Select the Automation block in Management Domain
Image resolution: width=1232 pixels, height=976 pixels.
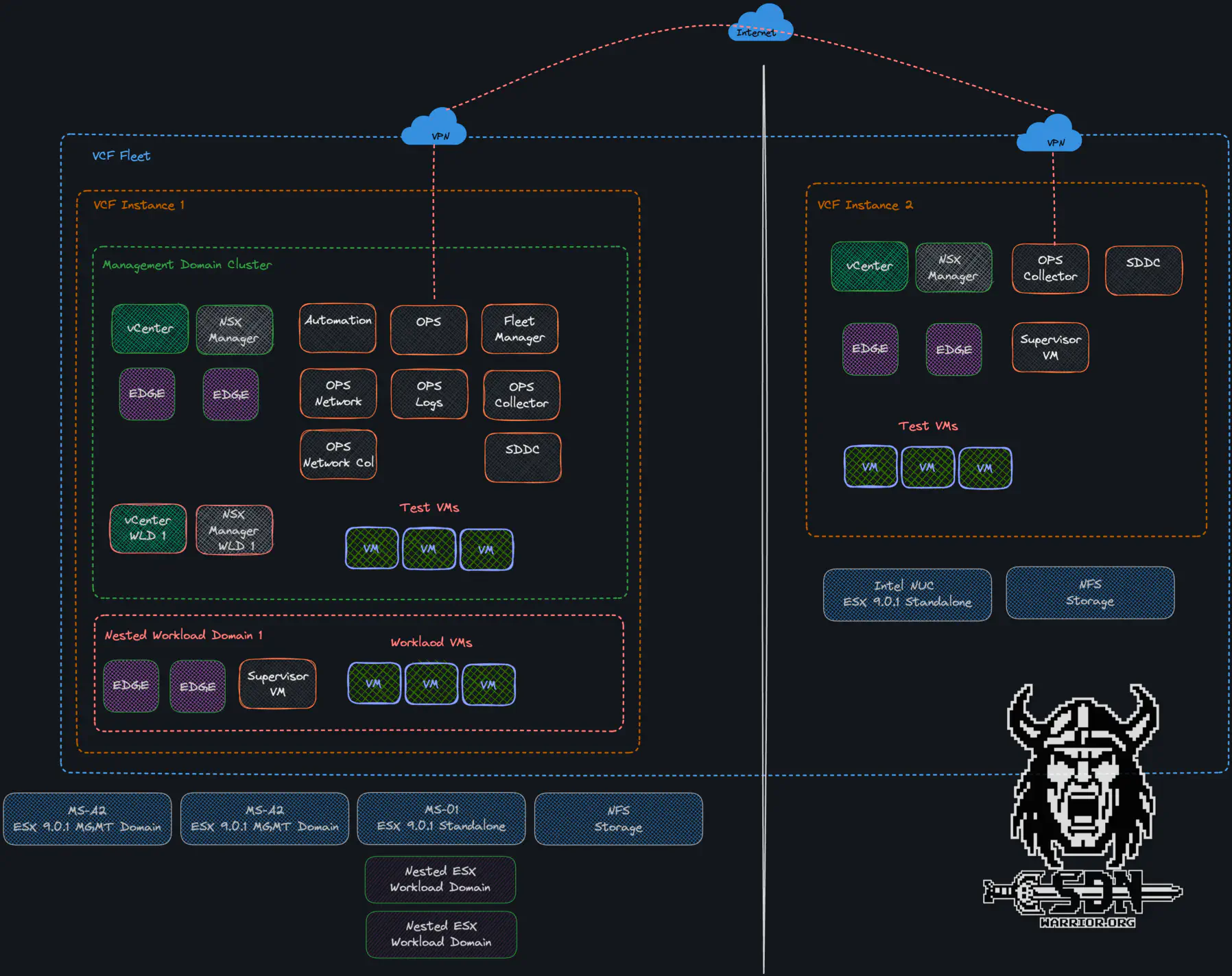337,329
